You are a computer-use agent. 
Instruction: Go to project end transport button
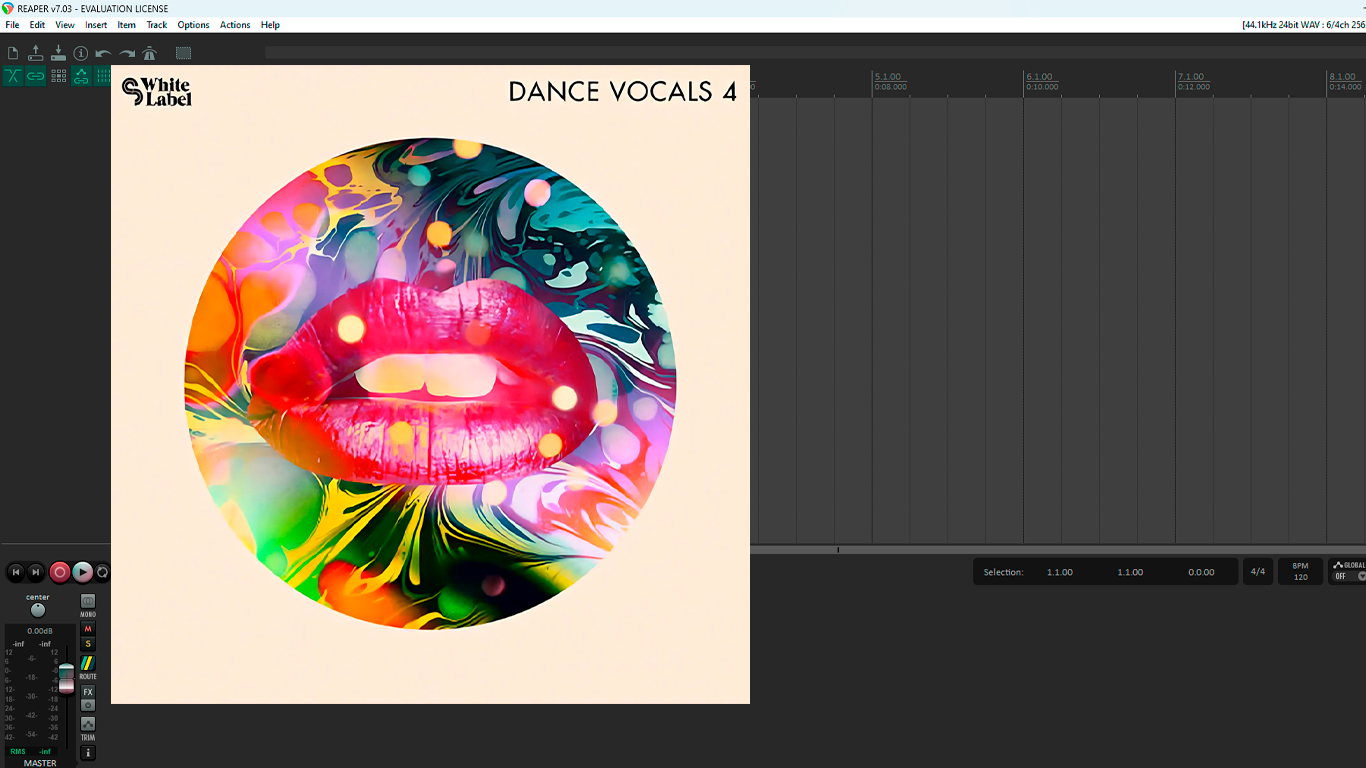(x=36, y=572)
